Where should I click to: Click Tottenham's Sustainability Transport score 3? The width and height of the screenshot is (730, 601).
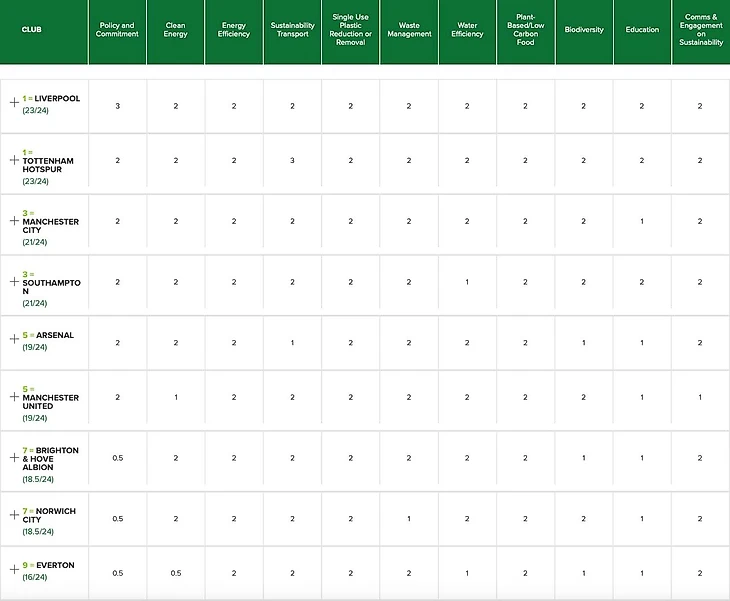coord(292,160)
